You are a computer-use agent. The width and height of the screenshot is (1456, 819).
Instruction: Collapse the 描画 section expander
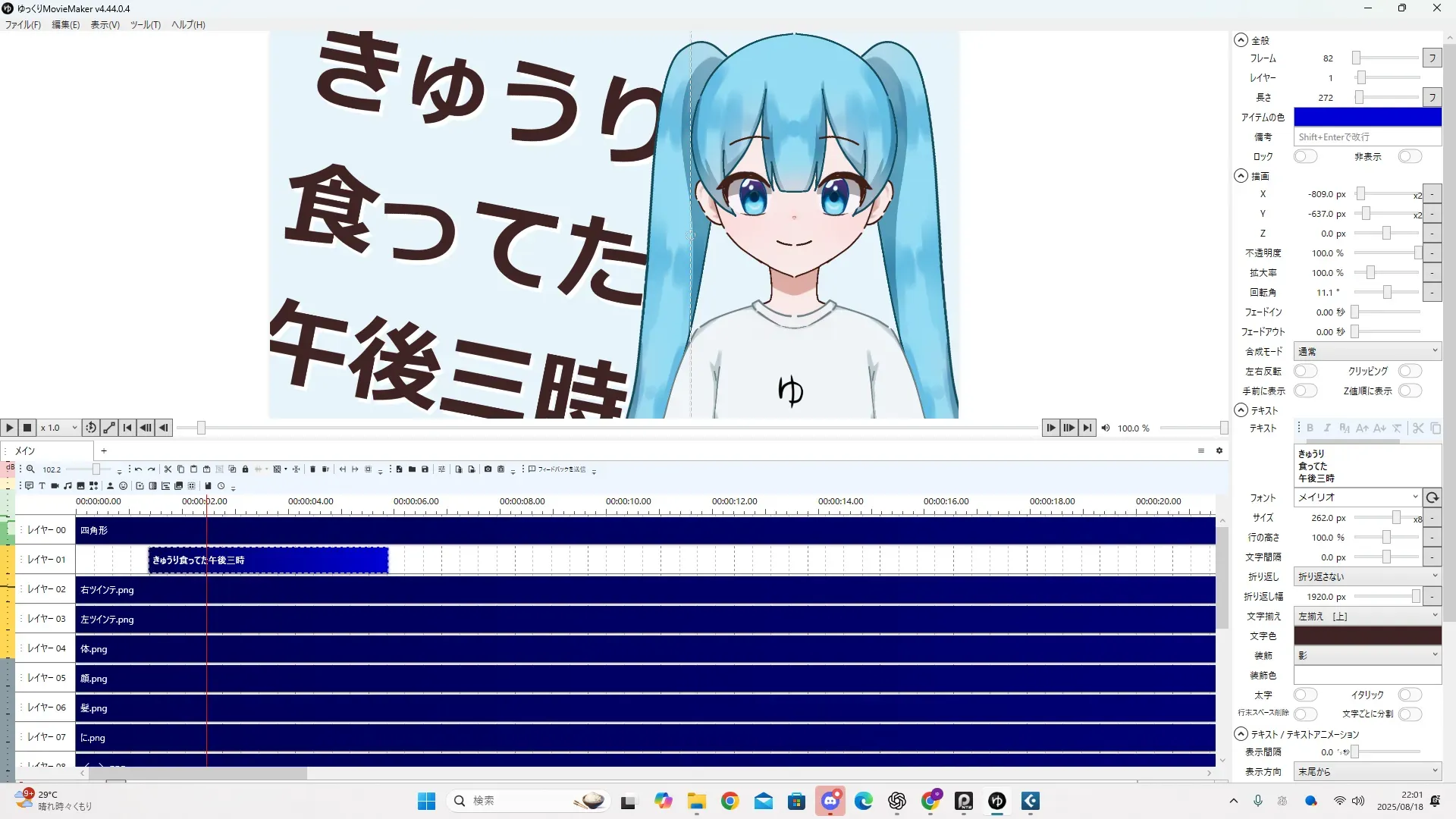click(1241, 176)
